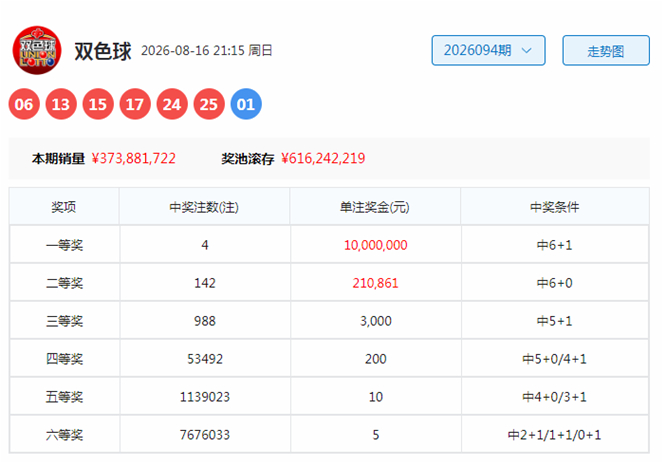662x462 pixels.
Task: Click the 中5+1 condition cell
Action: (555, 321)
